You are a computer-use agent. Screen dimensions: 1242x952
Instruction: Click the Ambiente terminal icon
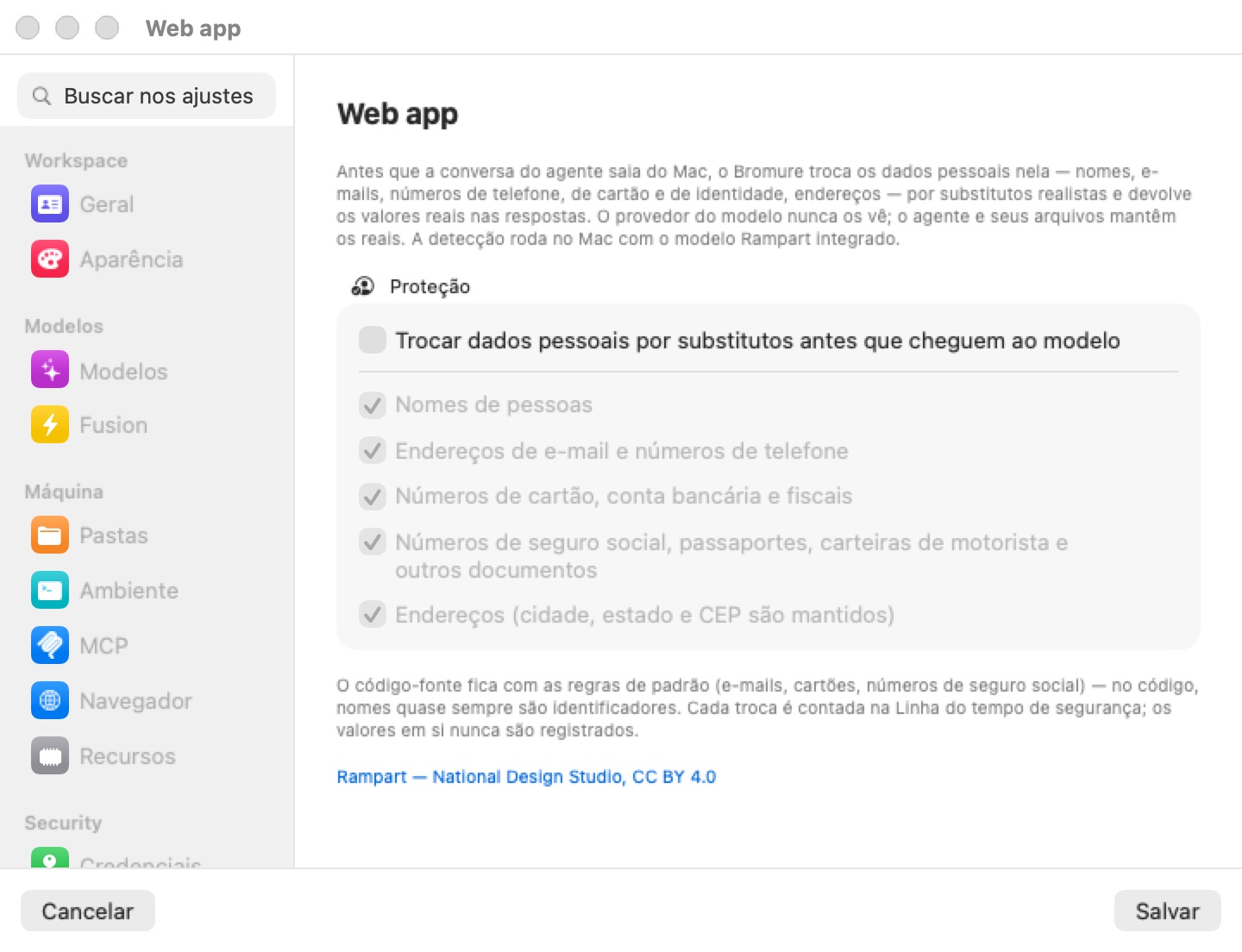50,591
